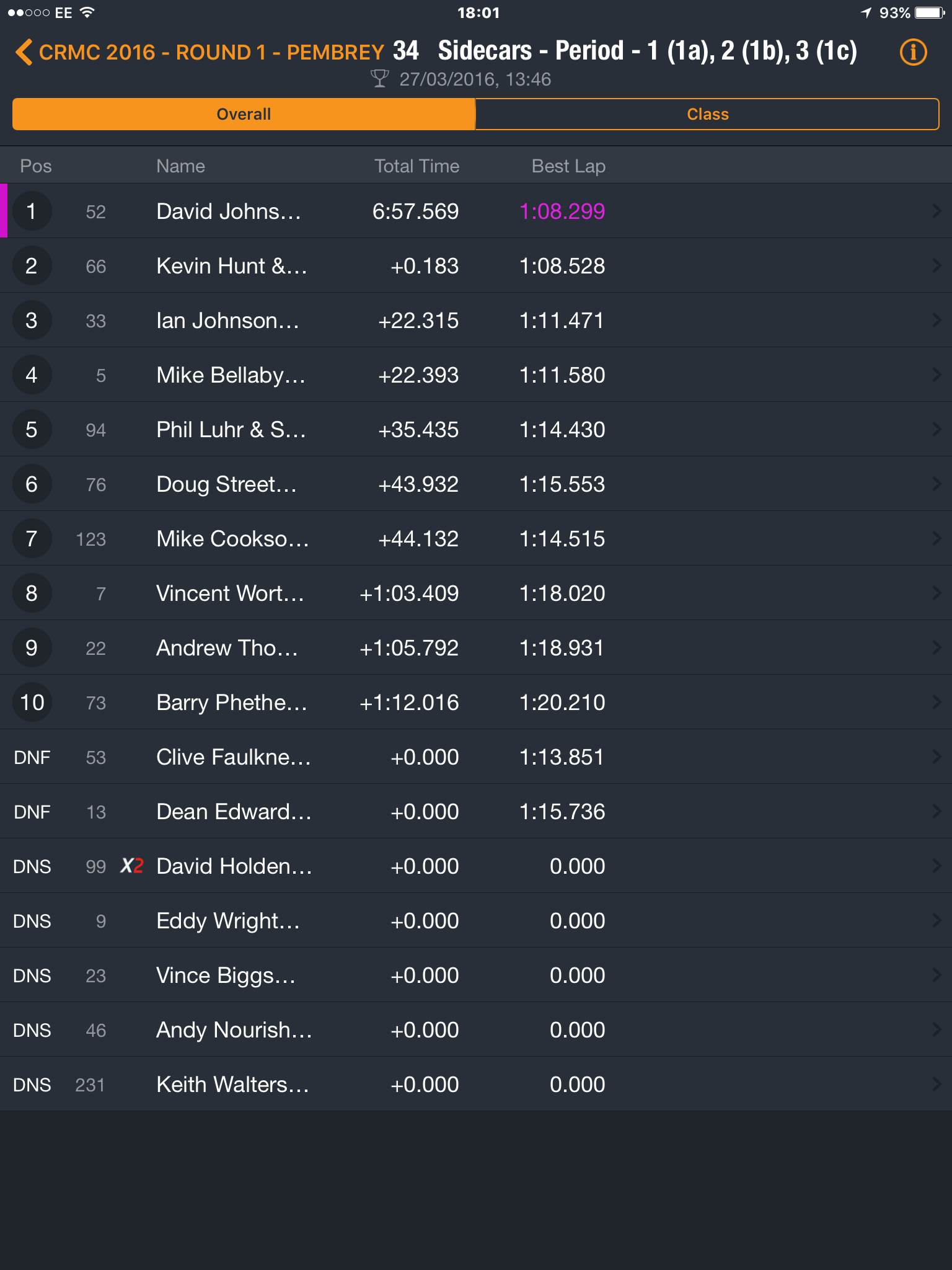The height and width of the screenshot is (1270, 952).
Task: Expand David Johns row chevron
Action: (937, 211)
